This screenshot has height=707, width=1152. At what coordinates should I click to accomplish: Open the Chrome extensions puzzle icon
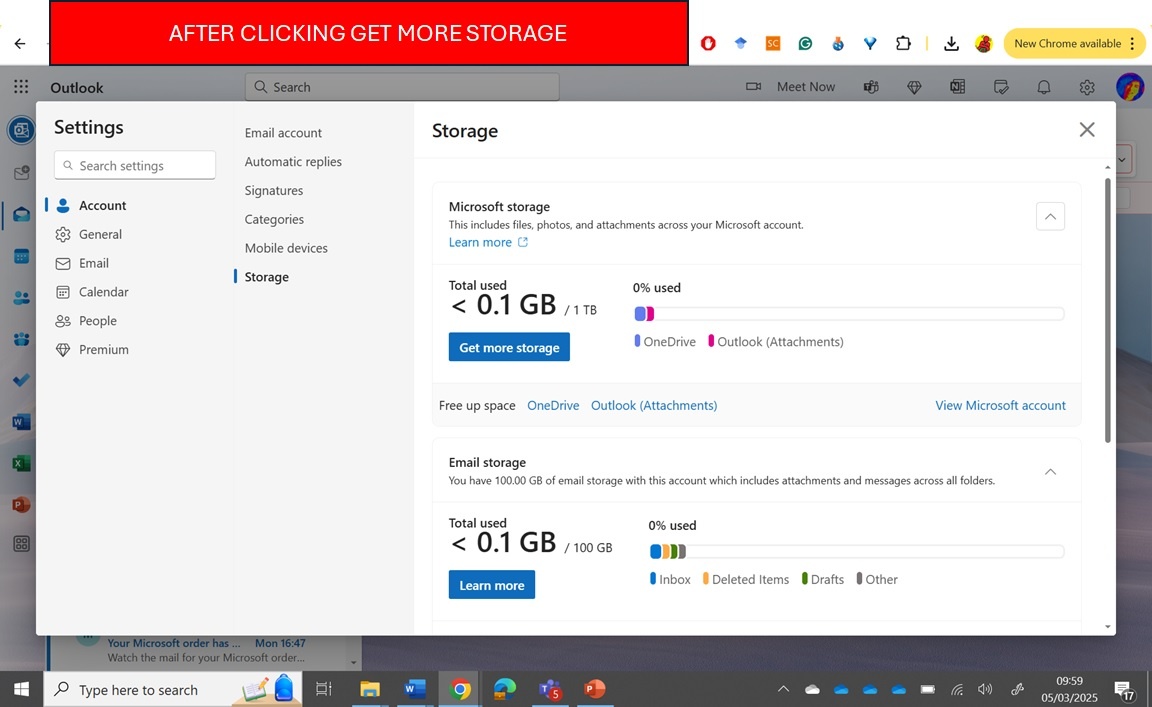pyautogui.click(x=903, y=43)
